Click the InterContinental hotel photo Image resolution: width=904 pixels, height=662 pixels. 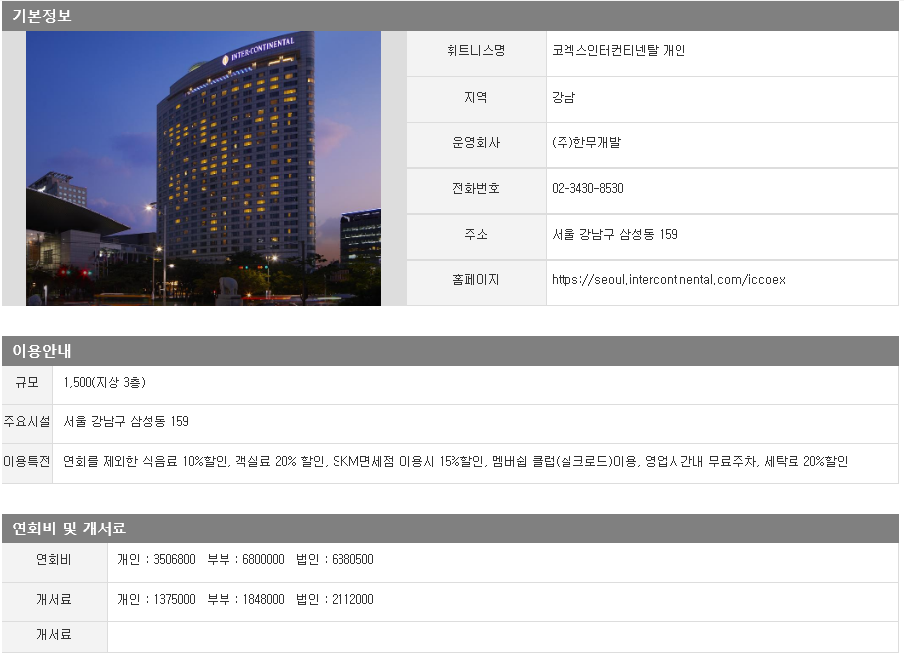203,168
